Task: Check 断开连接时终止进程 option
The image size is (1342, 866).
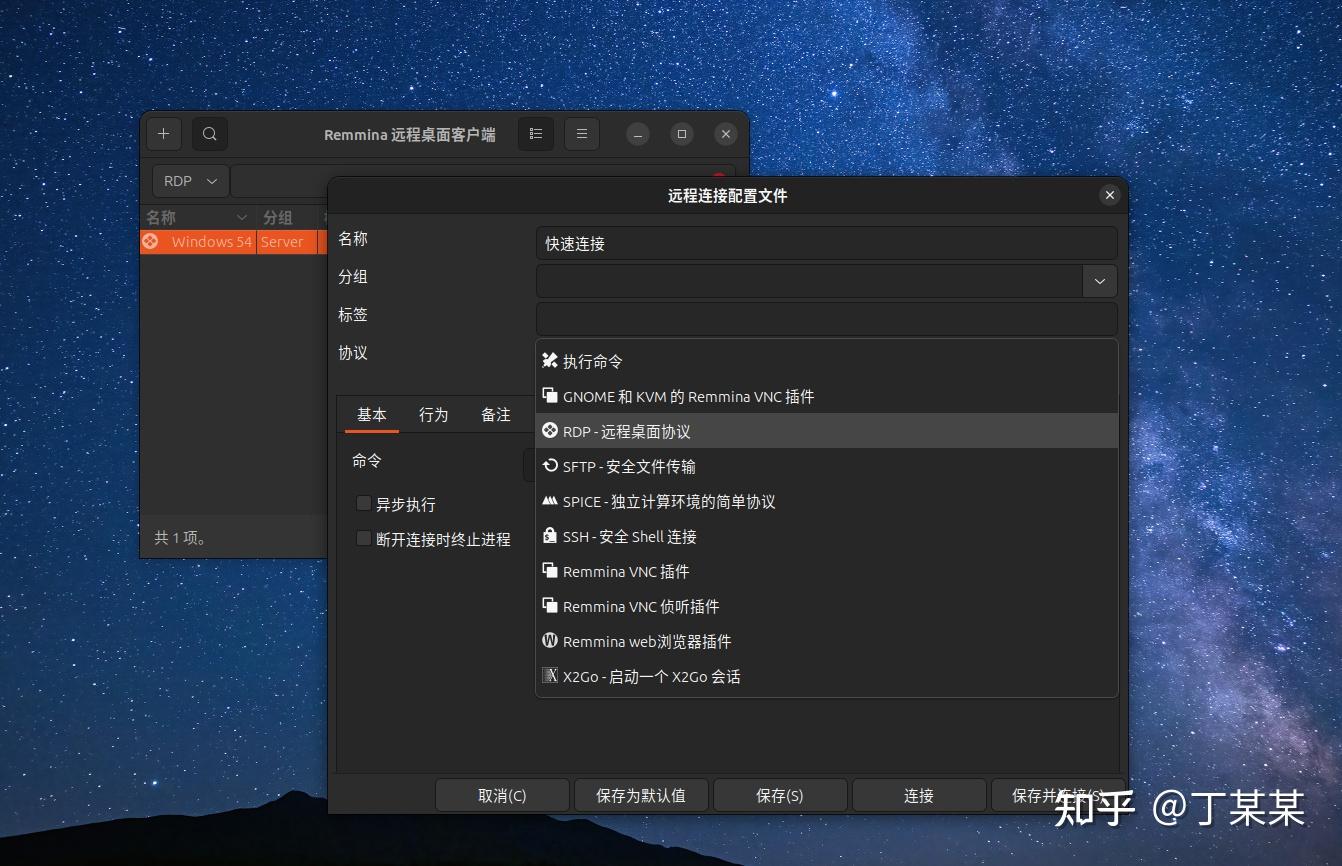Action: (364, 539)
